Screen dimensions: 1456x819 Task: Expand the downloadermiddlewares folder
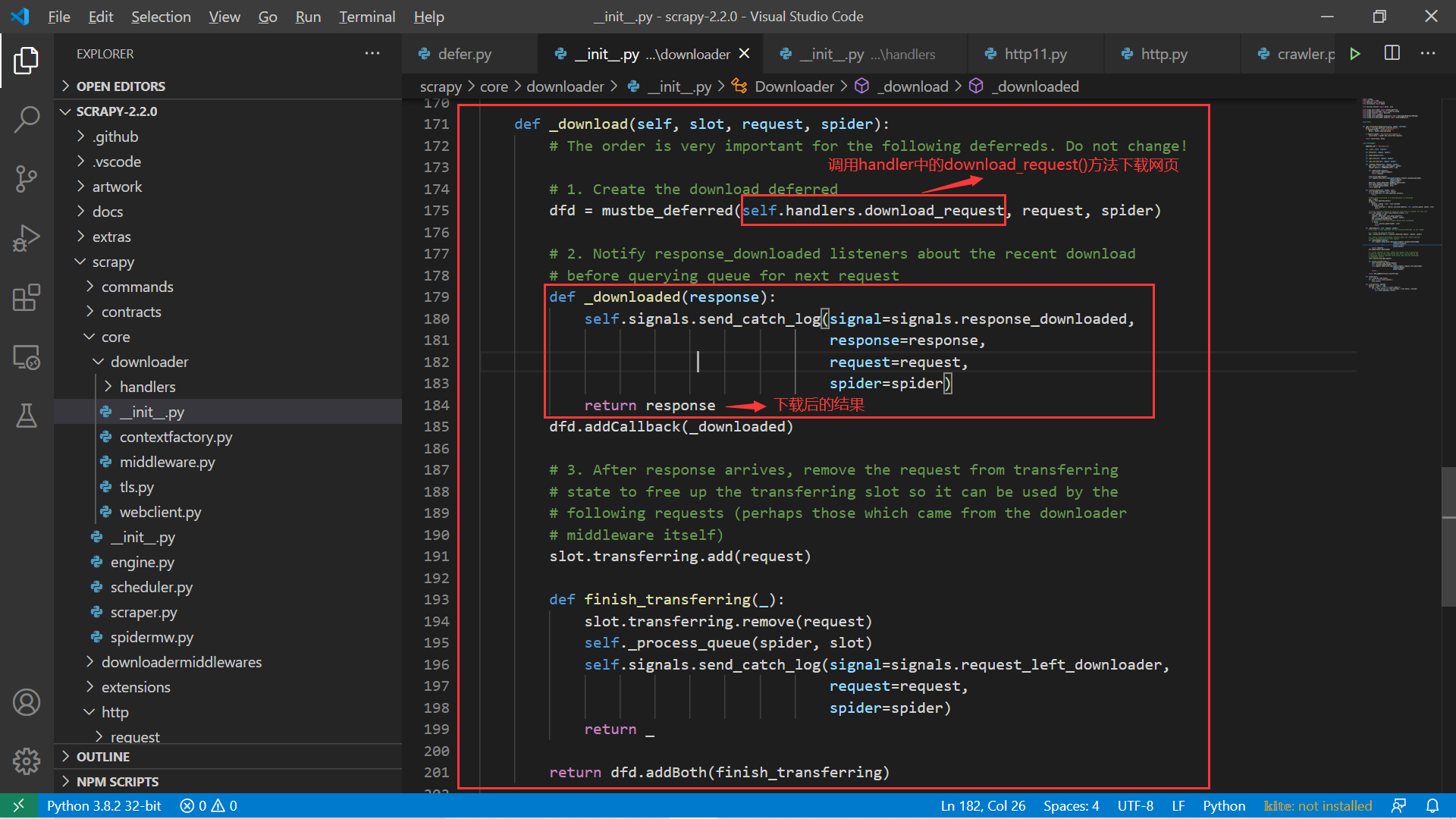pos(227,662)
